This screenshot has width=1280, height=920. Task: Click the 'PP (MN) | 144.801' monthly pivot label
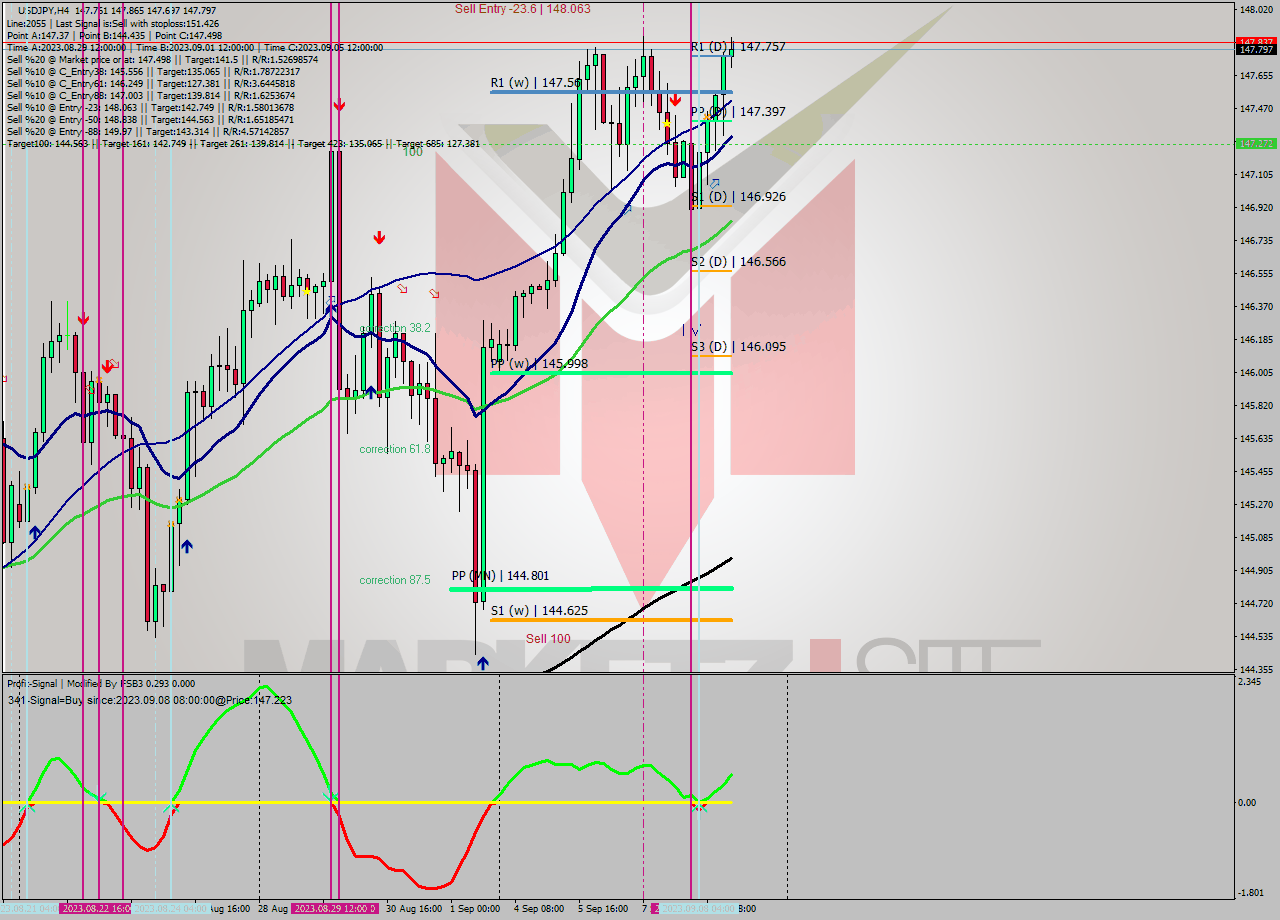500,576
